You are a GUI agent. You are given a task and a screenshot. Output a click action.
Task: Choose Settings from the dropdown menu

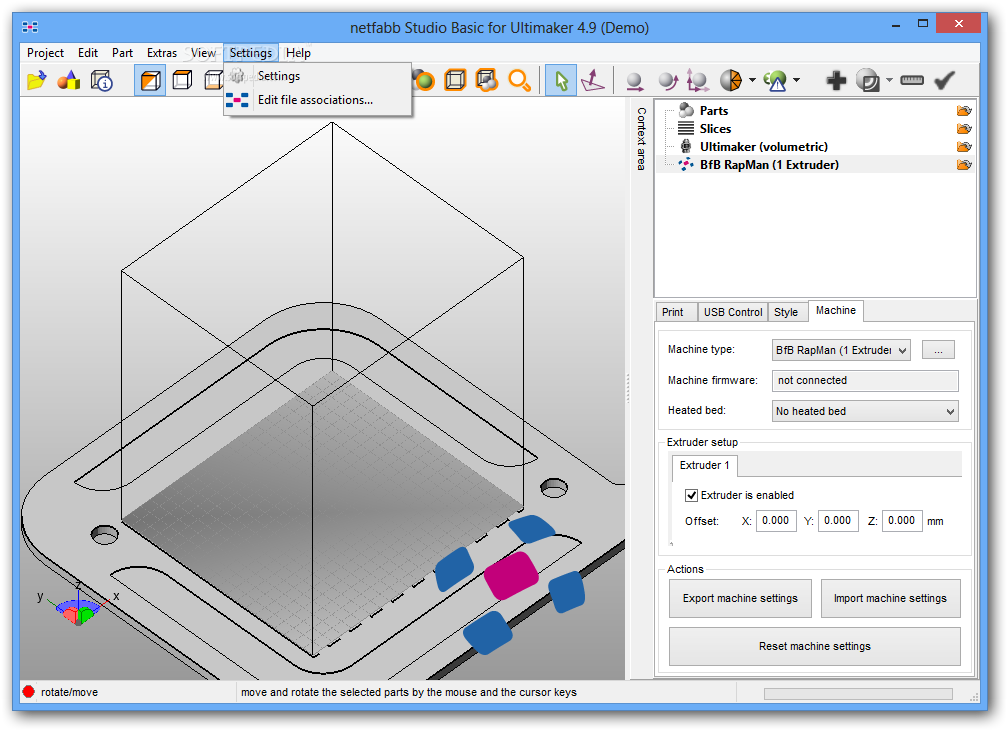(318, 76)
